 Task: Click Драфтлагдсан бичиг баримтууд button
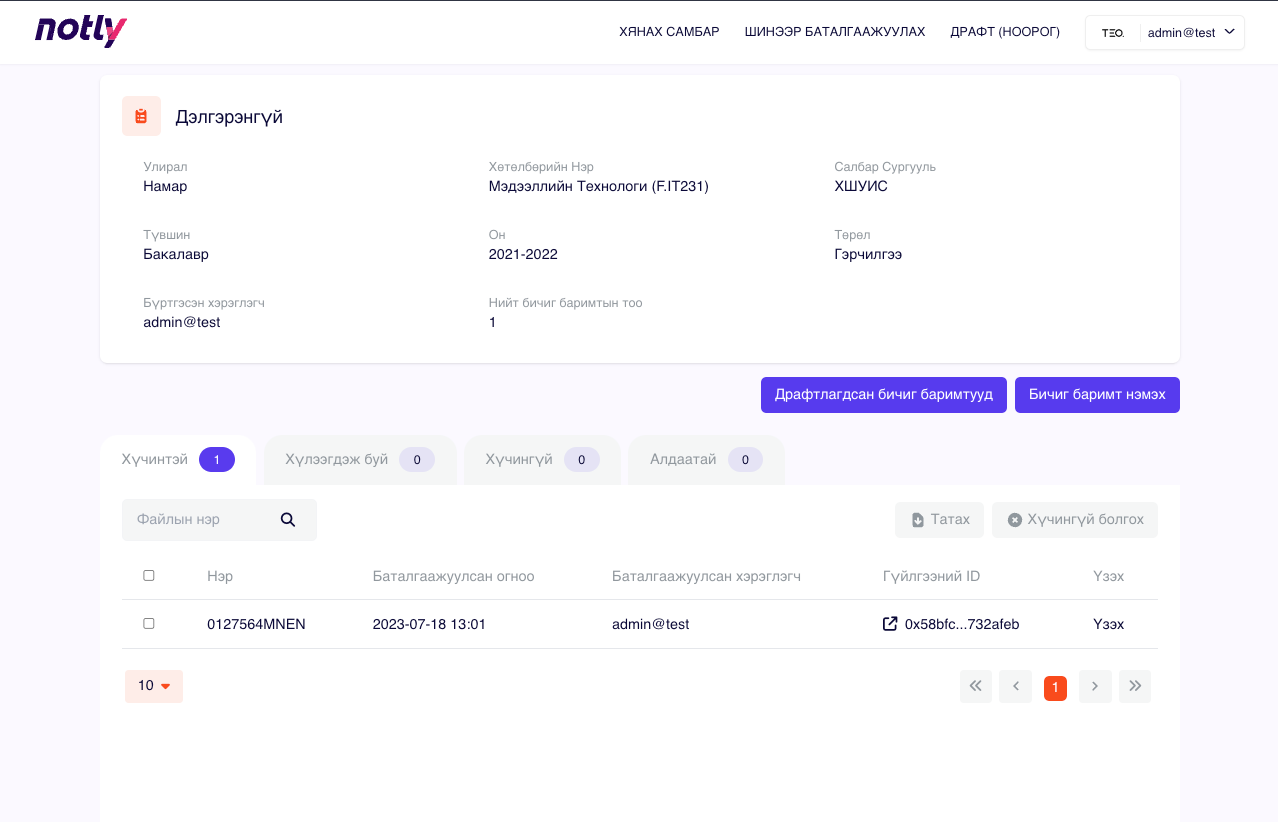883,395
